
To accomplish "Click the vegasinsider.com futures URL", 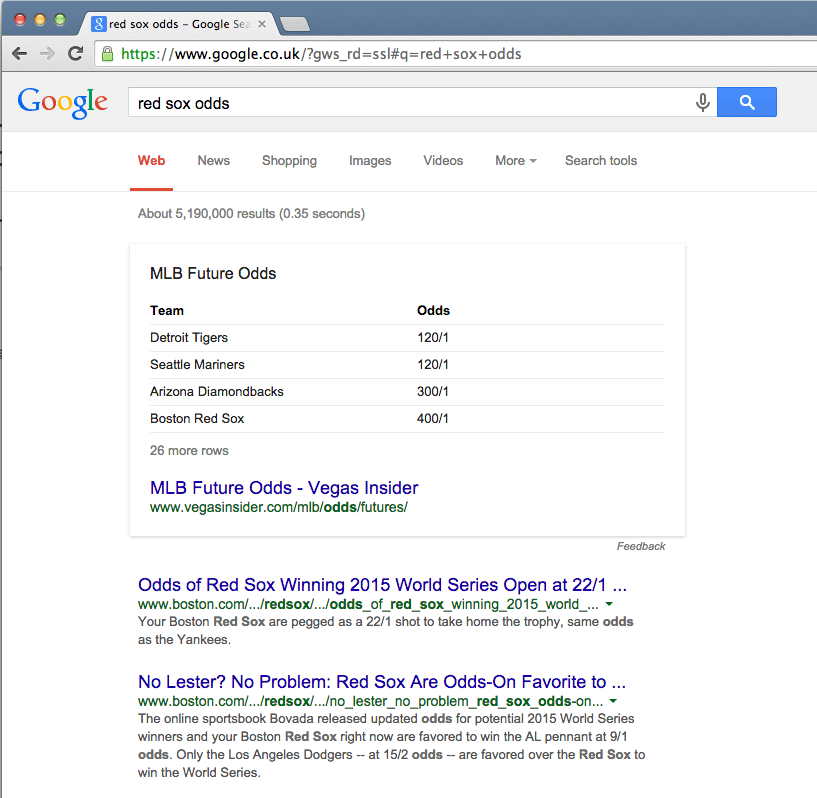I will tap(279, 507).
